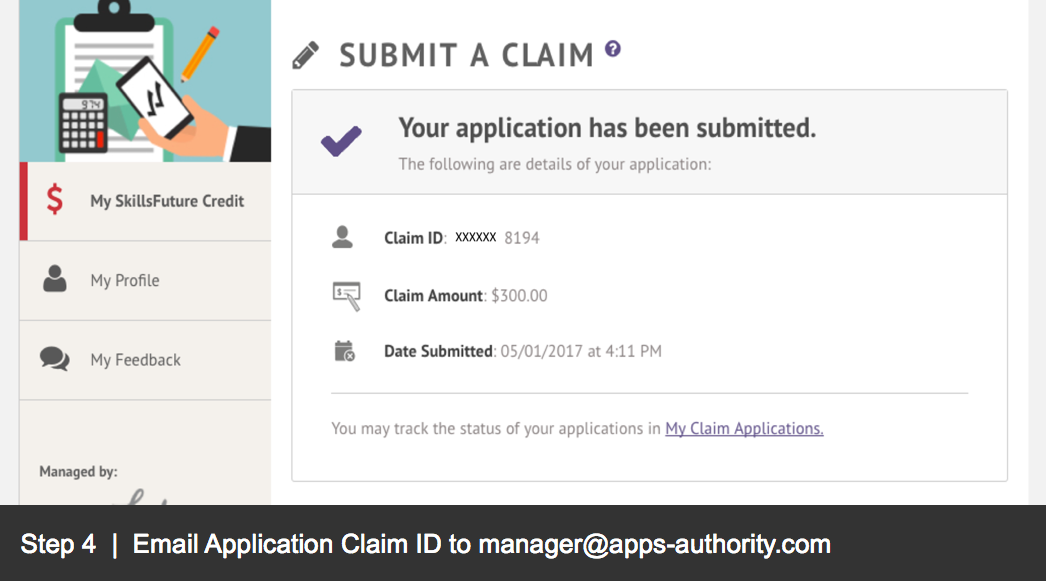The width and height of the screenshot is (1046, 581).
Task: Click the calendar icon for Date Submitted
Action: pyautogui.click(x=344, y=351)
